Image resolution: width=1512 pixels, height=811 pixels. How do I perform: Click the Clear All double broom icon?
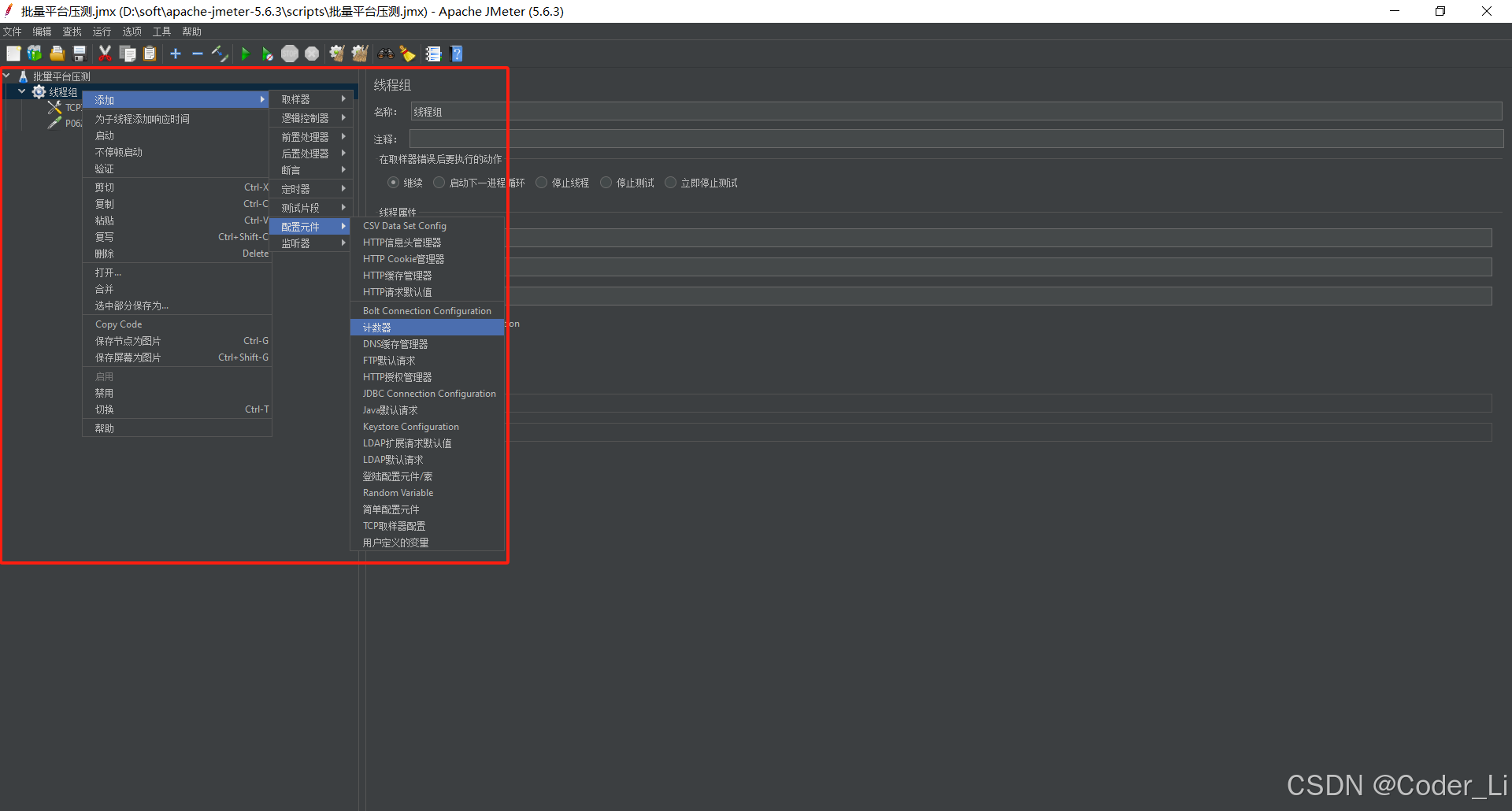coord(360,54)
